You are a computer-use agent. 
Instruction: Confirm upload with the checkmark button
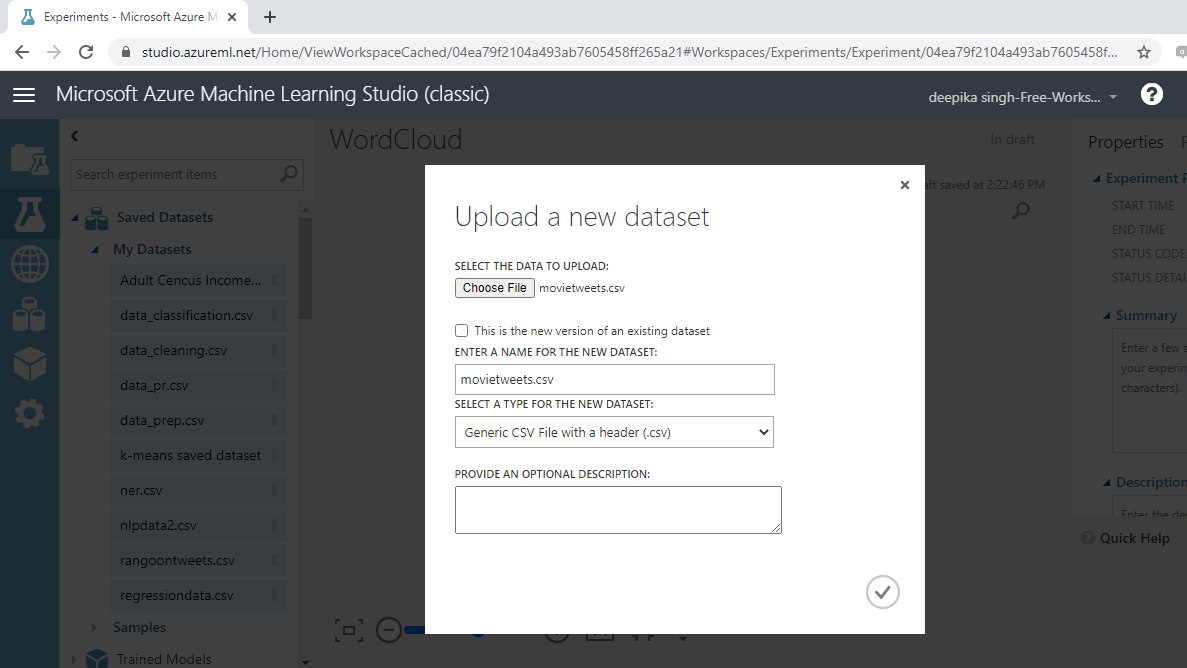[883, 592]
